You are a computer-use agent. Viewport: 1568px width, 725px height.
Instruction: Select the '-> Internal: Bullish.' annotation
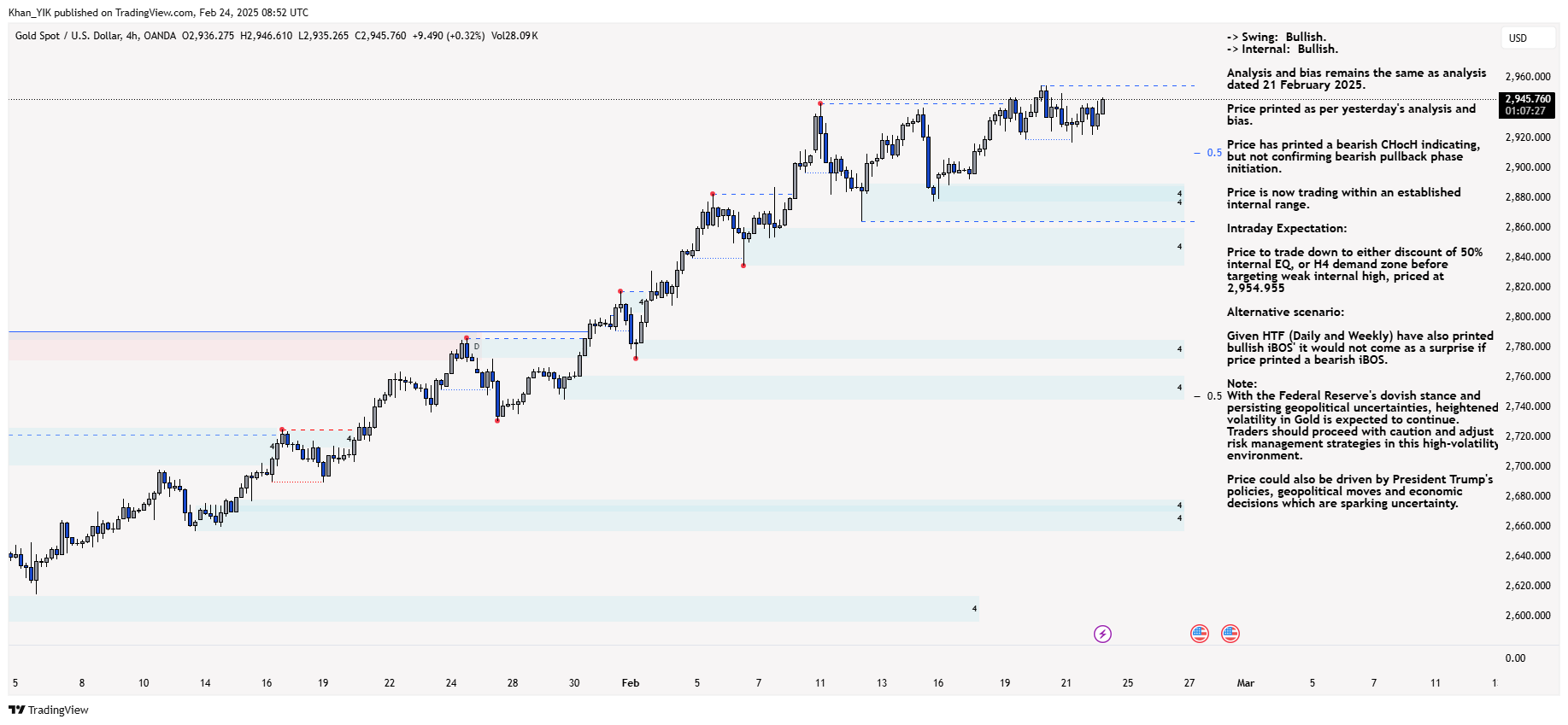point(1283,49)
